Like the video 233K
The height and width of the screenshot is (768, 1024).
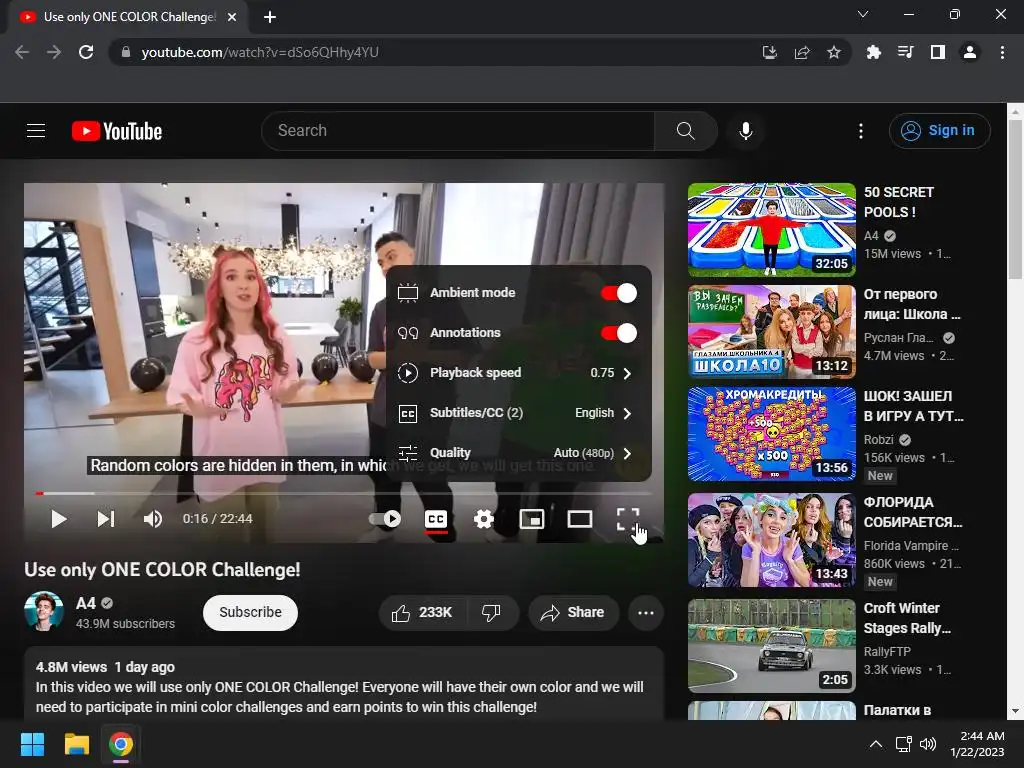pos(423,613)
